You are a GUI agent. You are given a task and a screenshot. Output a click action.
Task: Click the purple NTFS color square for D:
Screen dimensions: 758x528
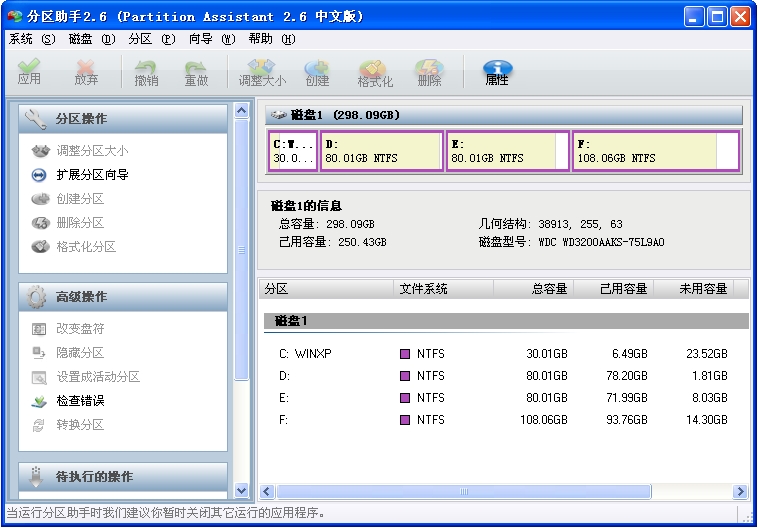click(405, 376)
